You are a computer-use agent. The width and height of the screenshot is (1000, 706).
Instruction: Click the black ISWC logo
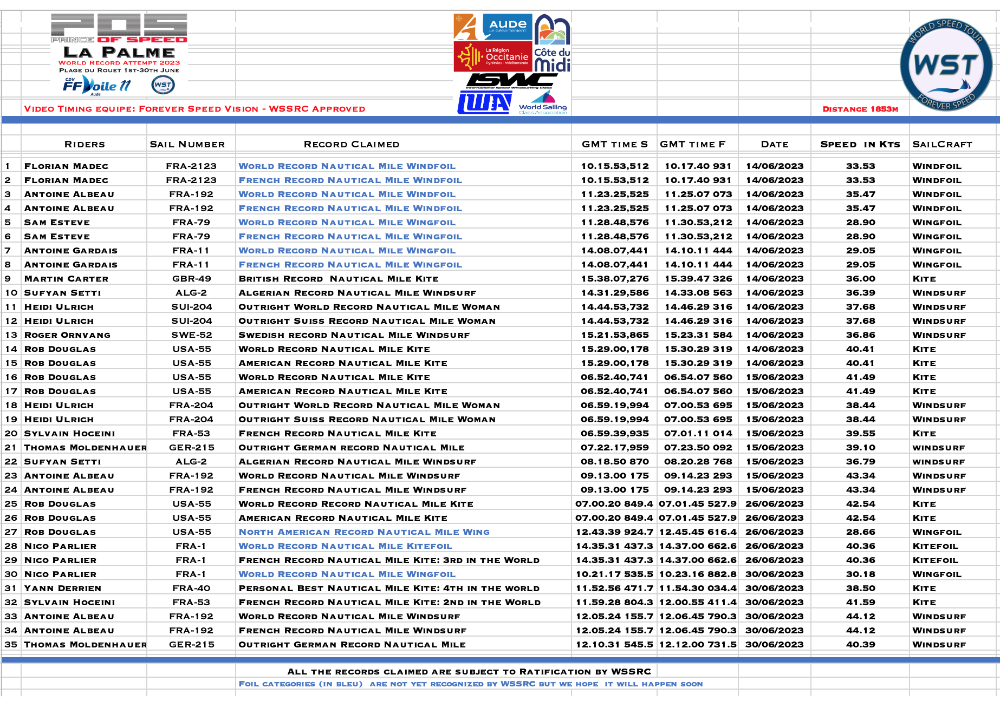pyautogui.click(x=511, y=80)
